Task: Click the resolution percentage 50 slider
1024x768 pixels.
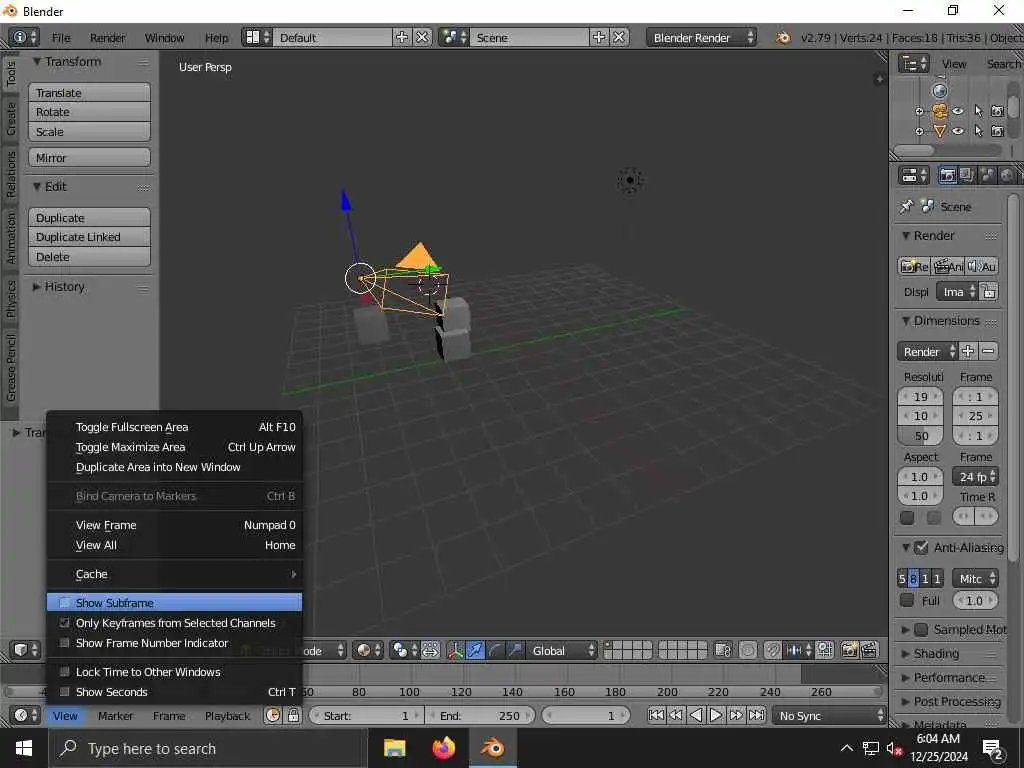Action: [920, 436]
